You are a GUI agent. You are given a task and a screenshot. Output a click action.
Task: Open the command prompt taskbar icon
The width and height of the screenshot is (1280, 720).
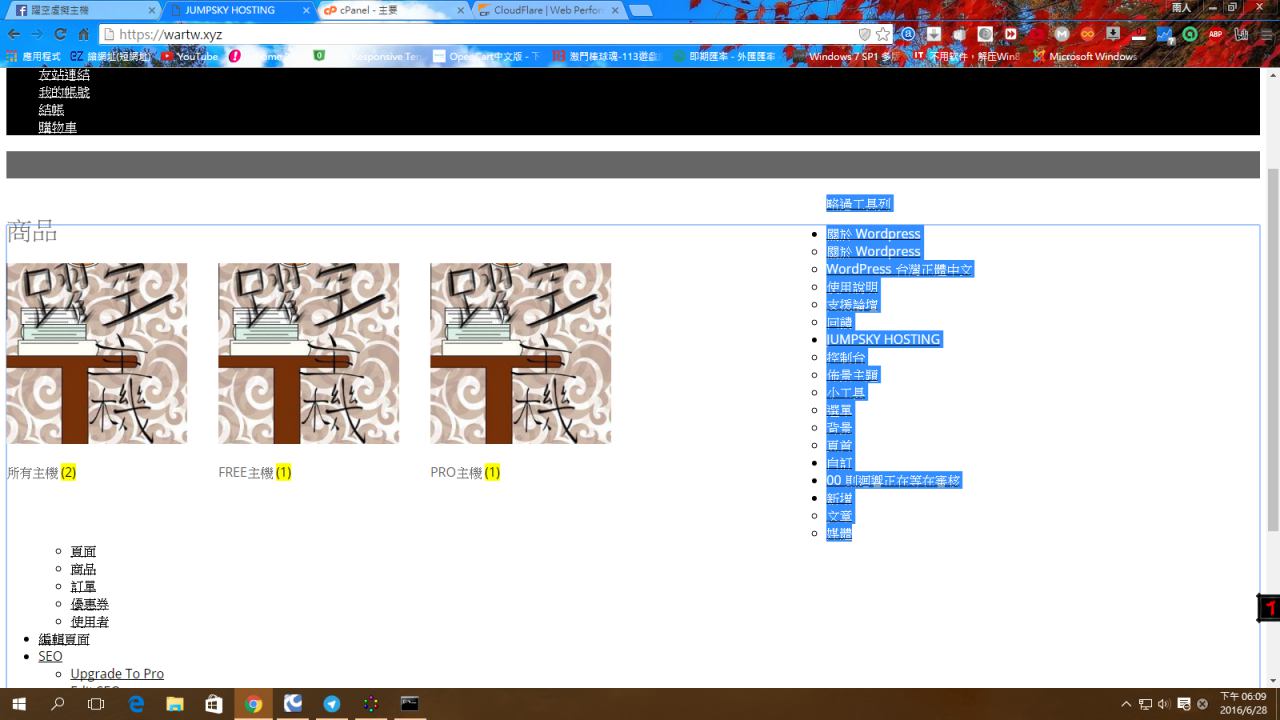click(x=409, y=704)
